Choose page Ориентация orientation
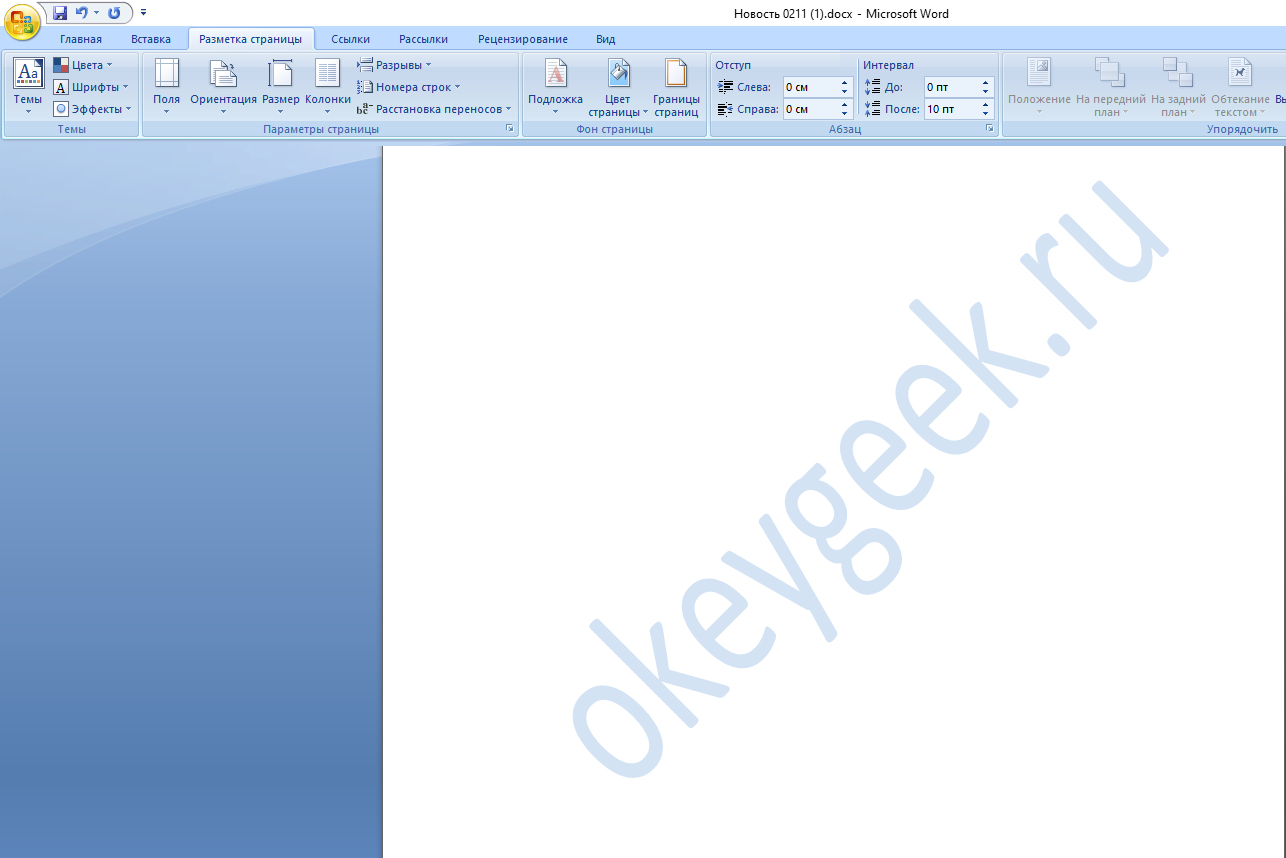 point(223,87)
